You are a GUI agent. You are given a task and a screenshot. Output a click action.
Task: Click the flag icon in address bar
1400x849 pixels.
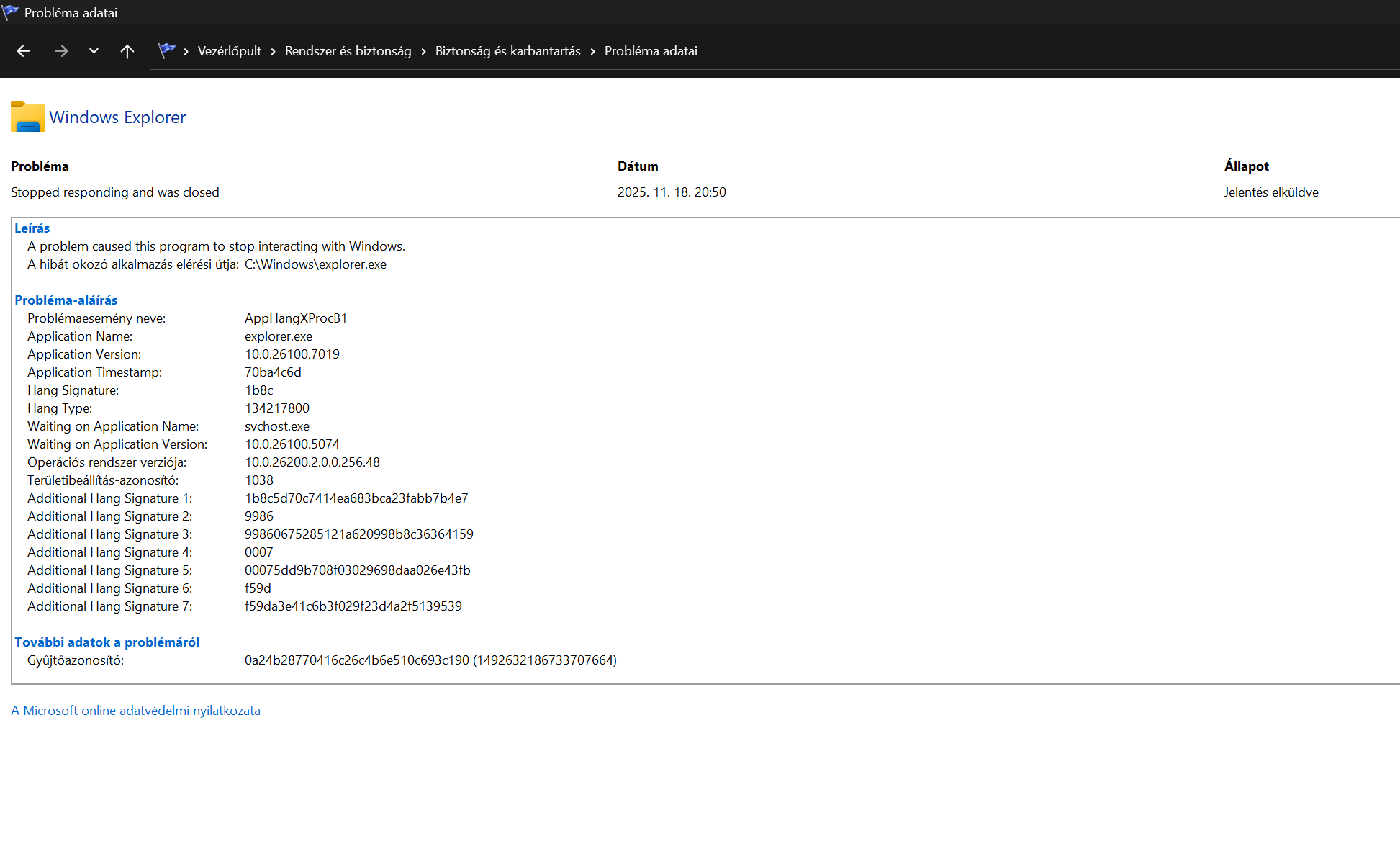[167, 50]
